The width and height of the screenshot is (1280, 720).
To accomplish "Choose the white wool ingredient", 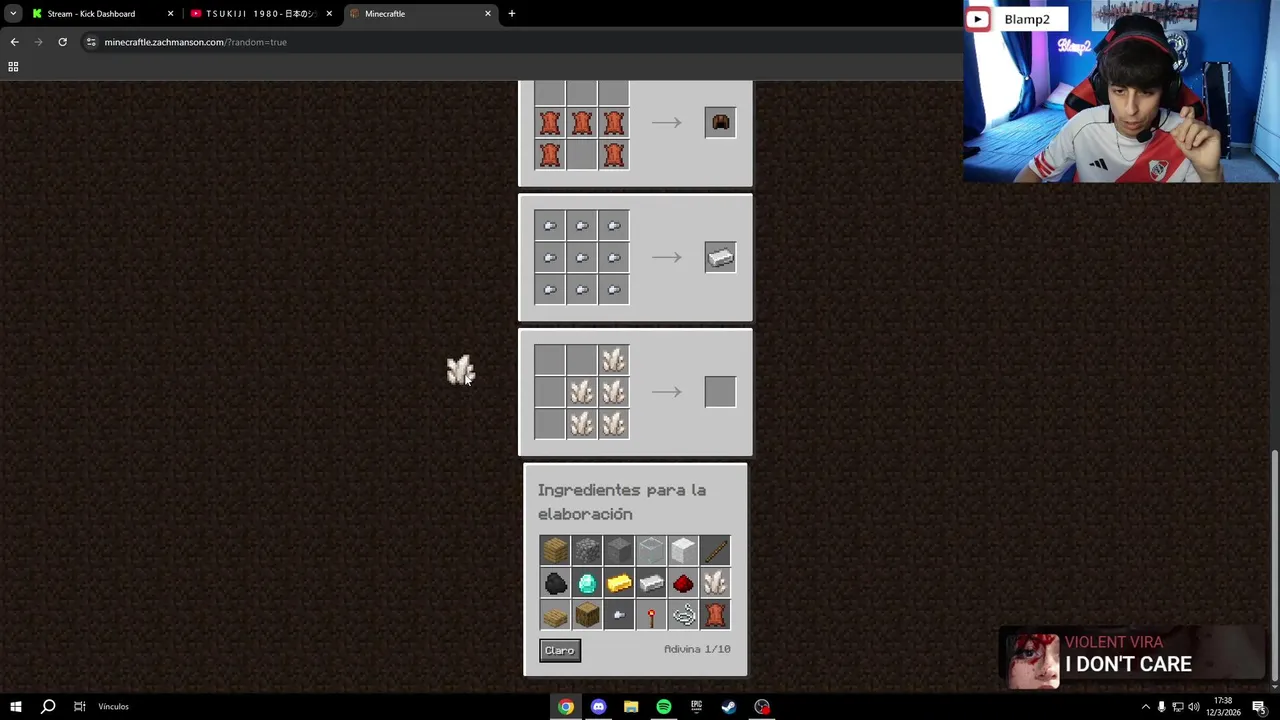I will (683, 550).
